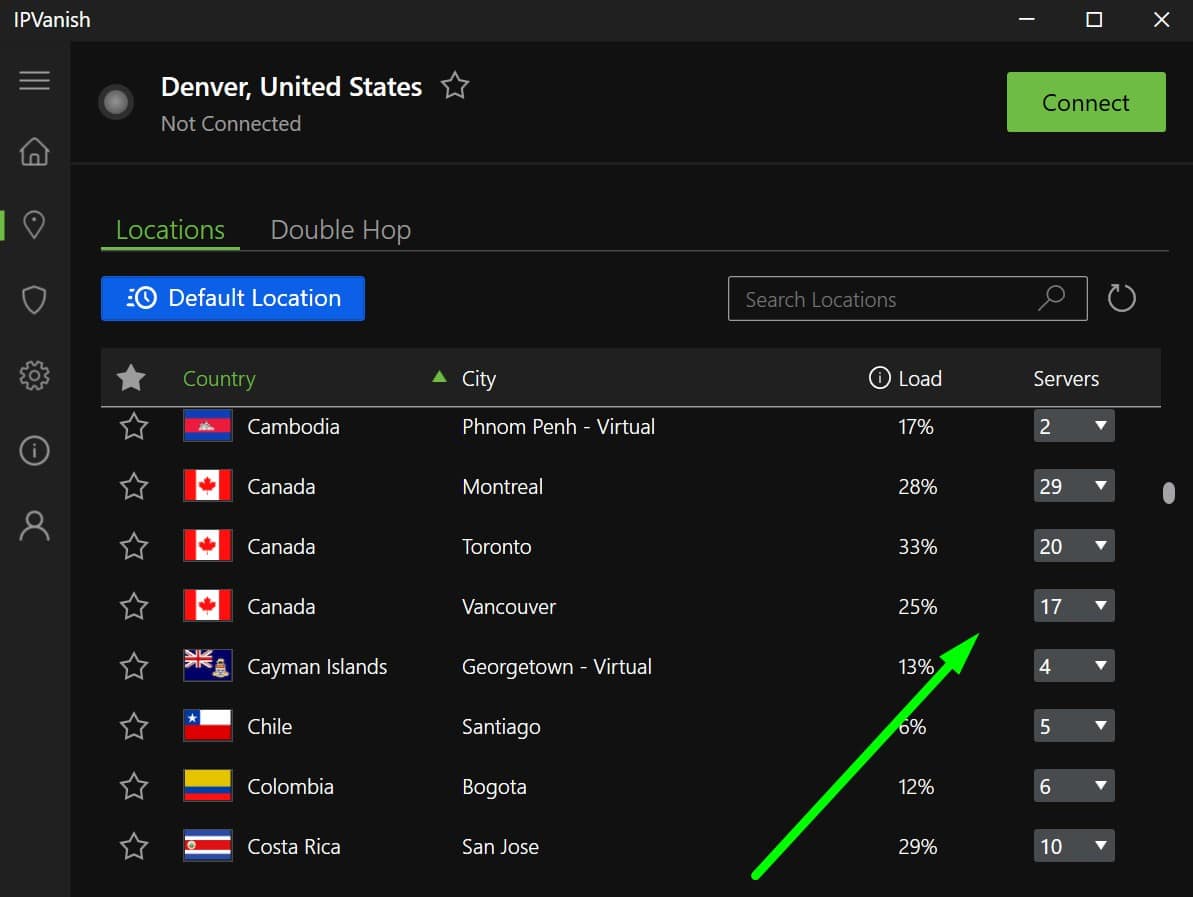Click the Cayman Islands flag icon
This screenshot has width=1193, height=897.
[207, 666]
